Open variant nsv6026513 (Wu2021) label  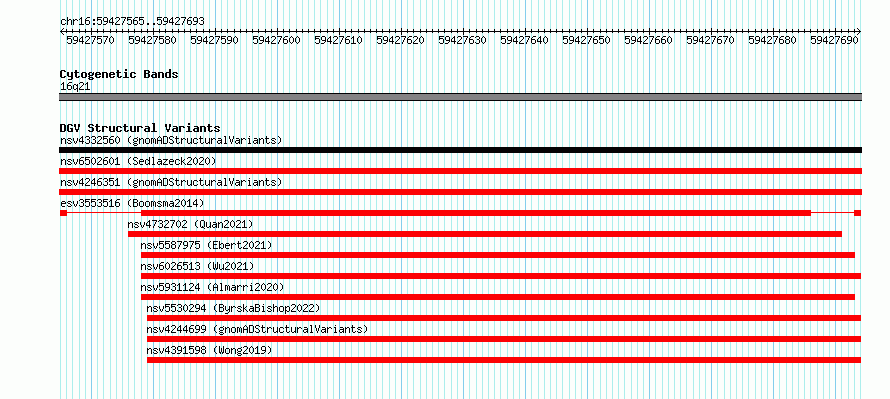tap(198, 266)
